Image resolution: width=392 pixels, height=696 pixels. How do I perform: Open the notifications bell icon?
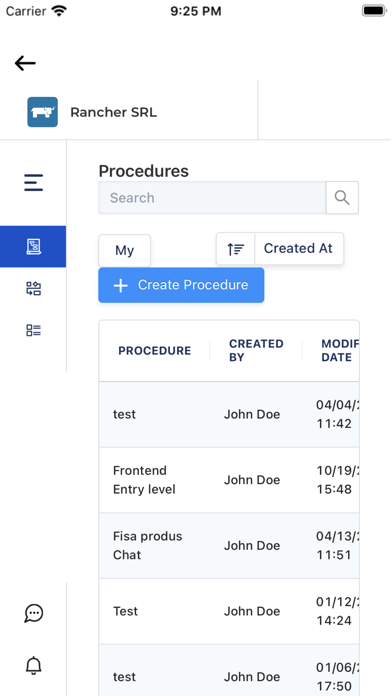[34, 665]
